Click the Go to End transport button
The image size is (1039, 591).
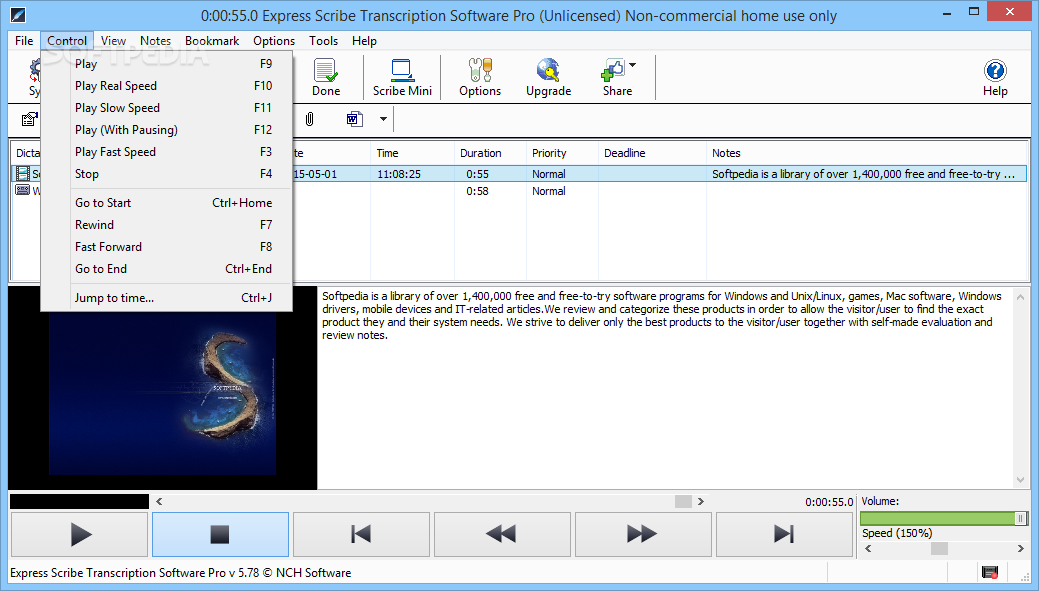tap(784, 534)
